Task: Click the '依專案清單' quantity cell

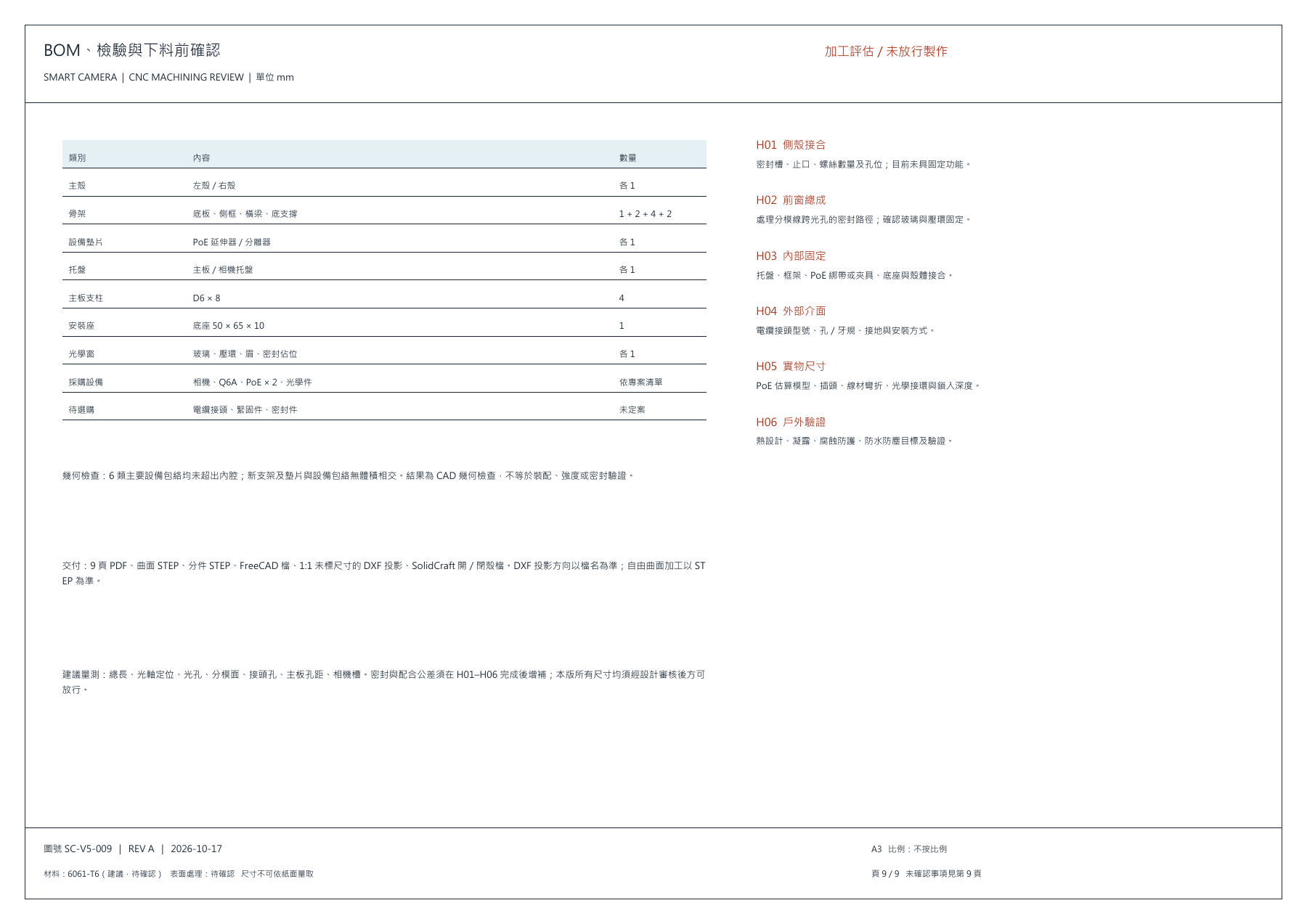Action: (x=640, y=382)
